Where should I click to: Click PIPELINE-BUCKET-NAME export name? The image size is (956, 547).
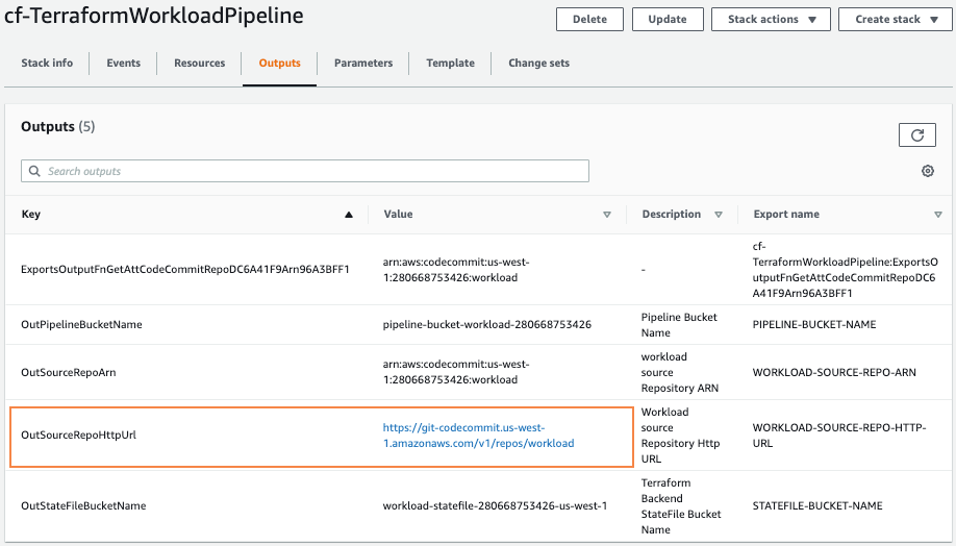tap(815, 324)
